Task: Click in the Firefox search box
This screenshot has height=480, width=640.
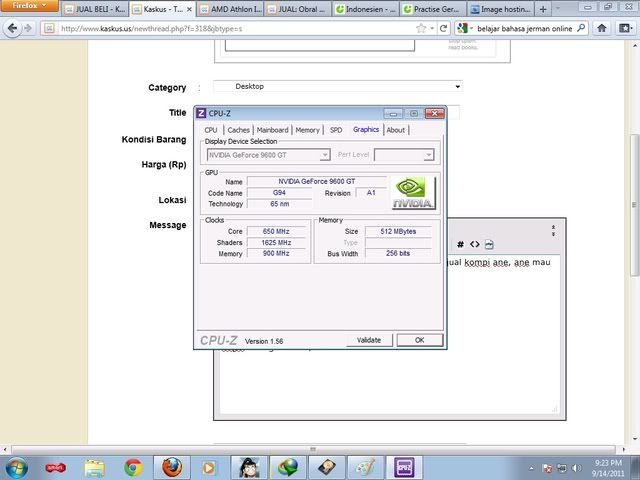Action: [524, 28]
